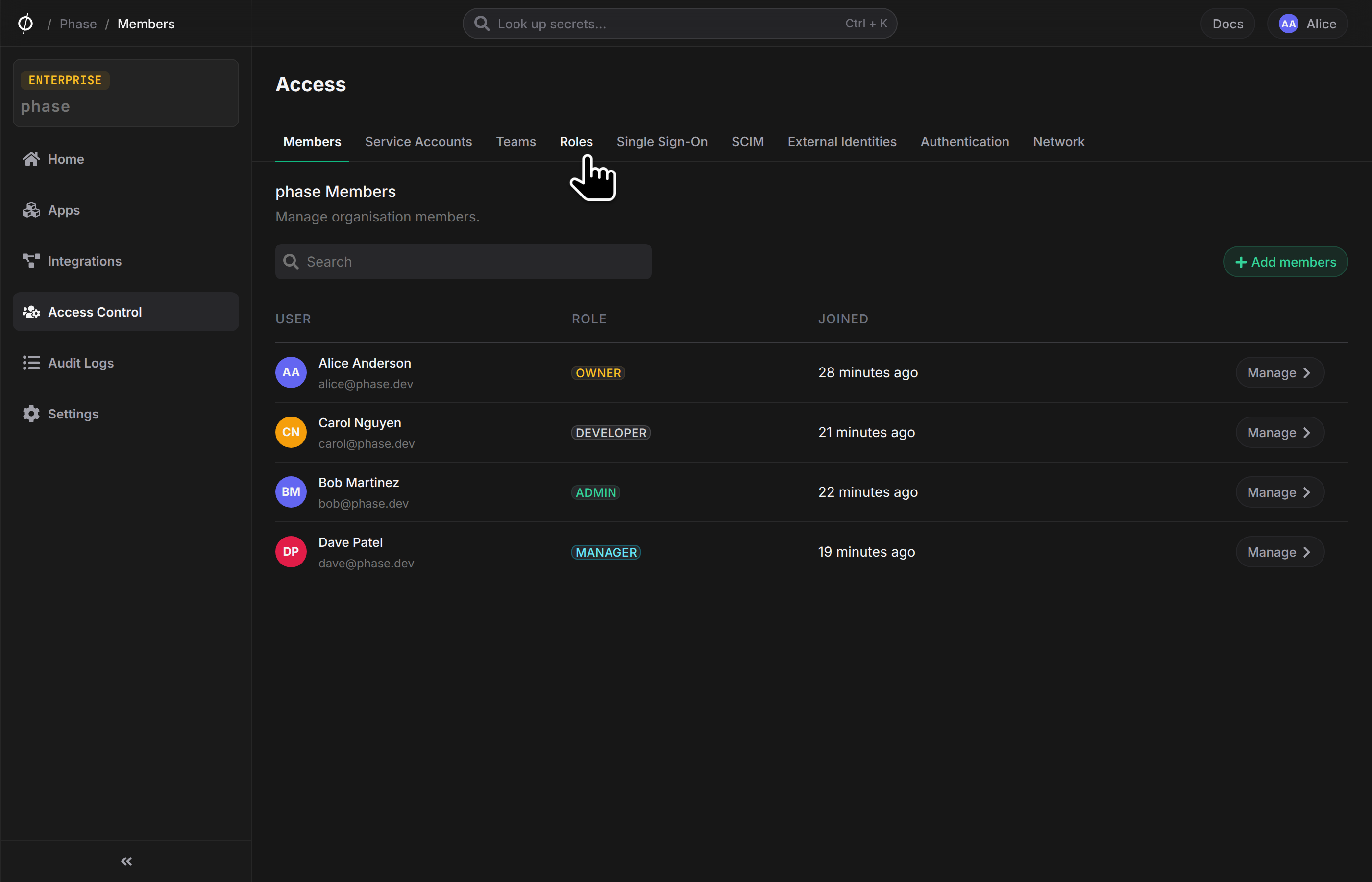The image size is (1372, 882).
Task: Click '22 minutes ago' joined time
Action: click(x=867, y=492)
